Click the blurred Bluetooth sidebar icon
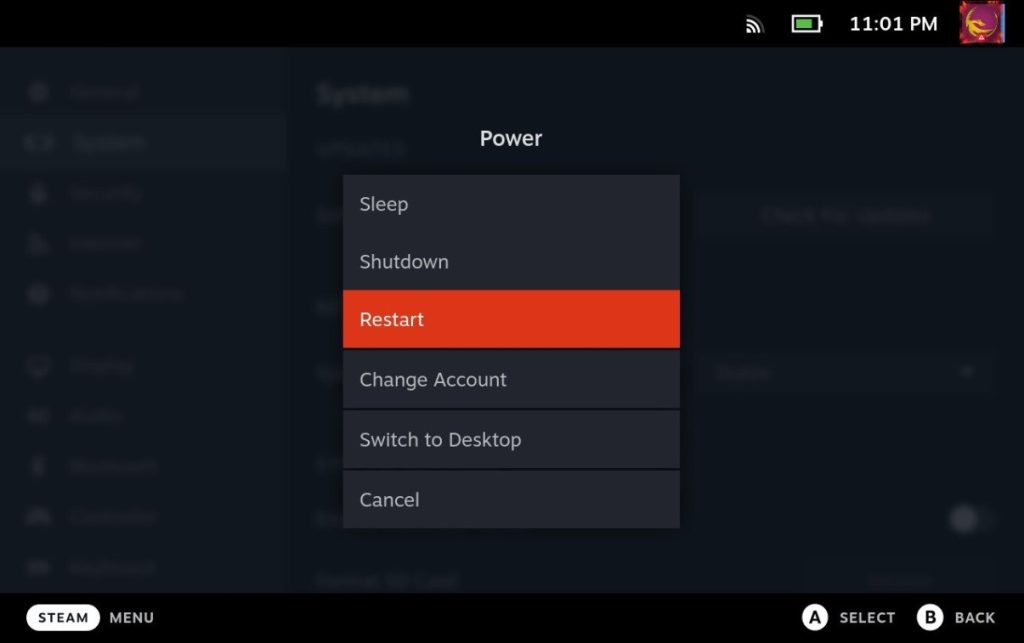The width and height of the screenshot is (1024, 643). tap(38, 466)
